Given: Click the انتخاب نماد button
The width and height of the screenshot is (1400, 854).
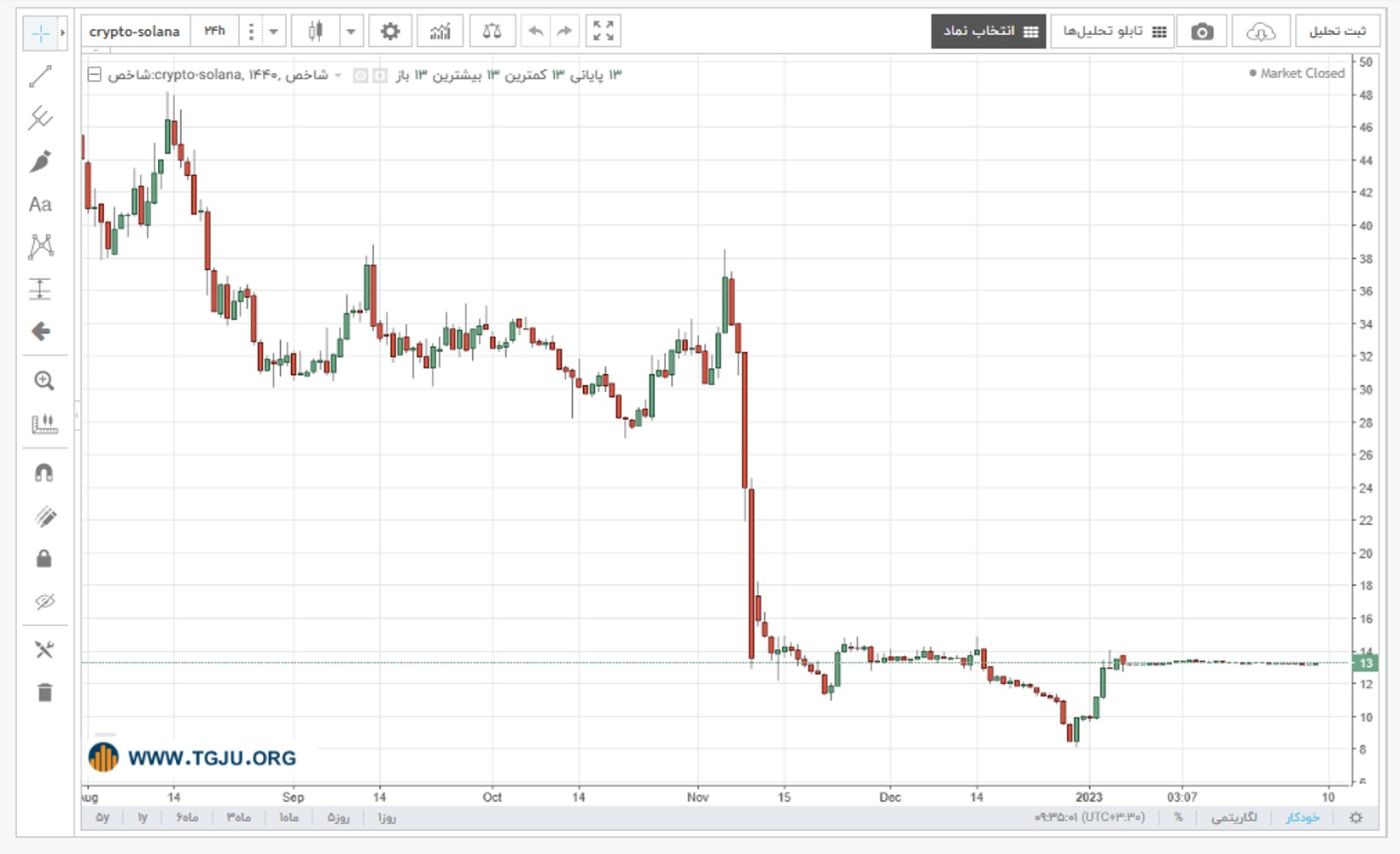Looking at the screenshot, I should 989,32.
